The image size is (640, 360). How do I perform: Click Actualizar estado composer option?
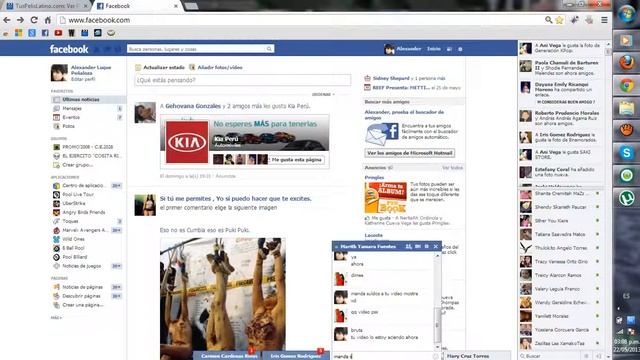coord(160,67)
